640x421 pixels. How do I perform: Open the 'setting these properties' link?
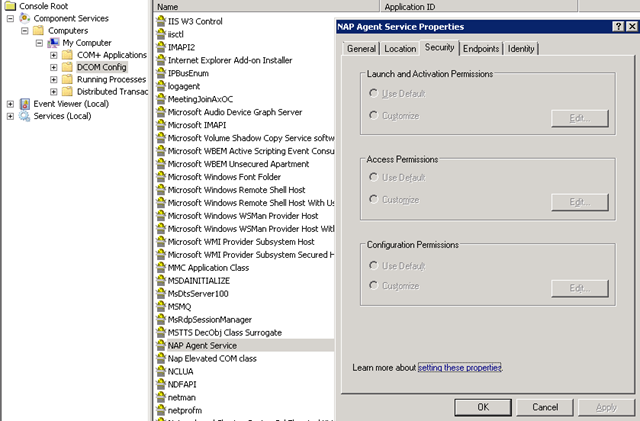pyautogui.click(x=460, y=368)
